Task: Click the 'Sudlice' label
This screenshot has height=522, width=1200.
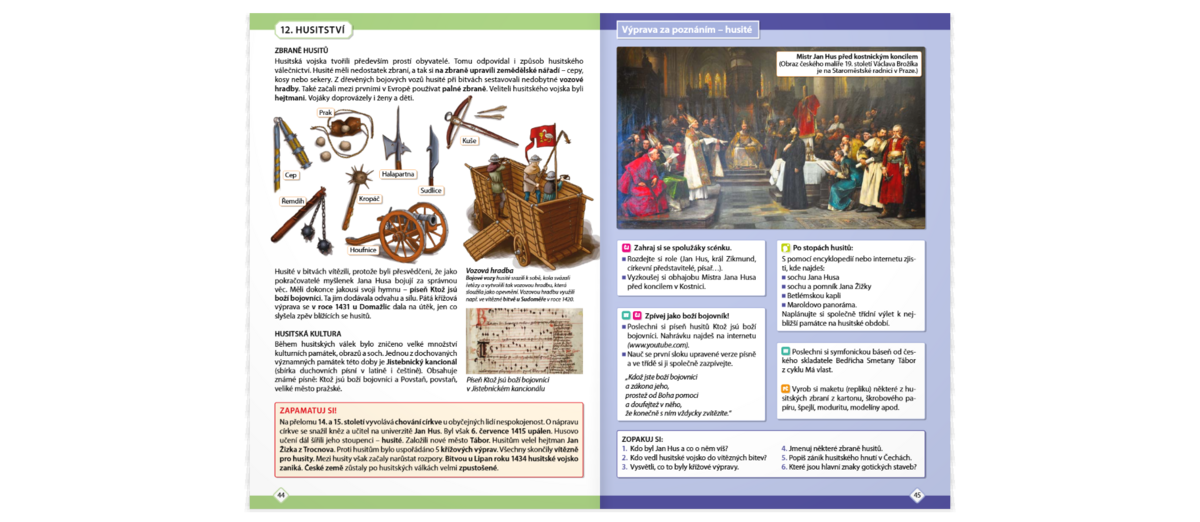Action: tap(431, 190)
